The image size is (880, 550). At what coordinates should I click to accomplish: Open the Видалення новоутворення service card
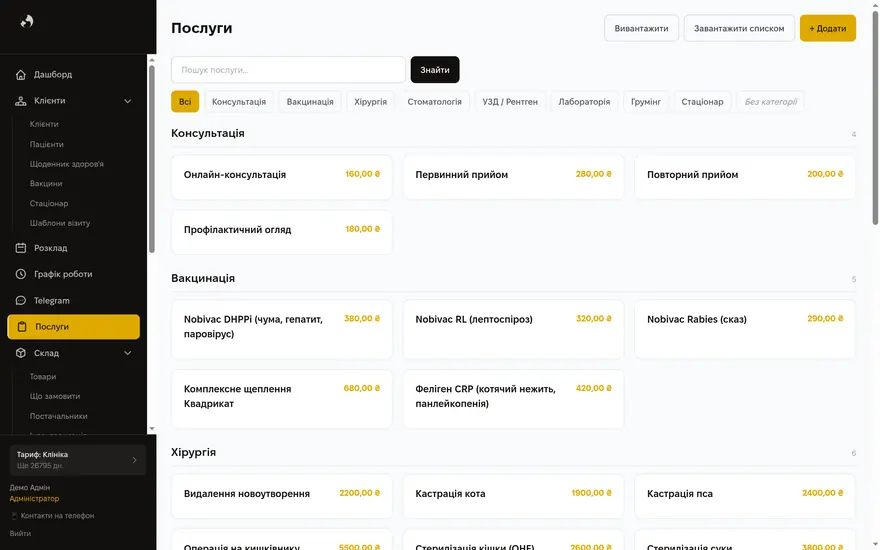282,496
